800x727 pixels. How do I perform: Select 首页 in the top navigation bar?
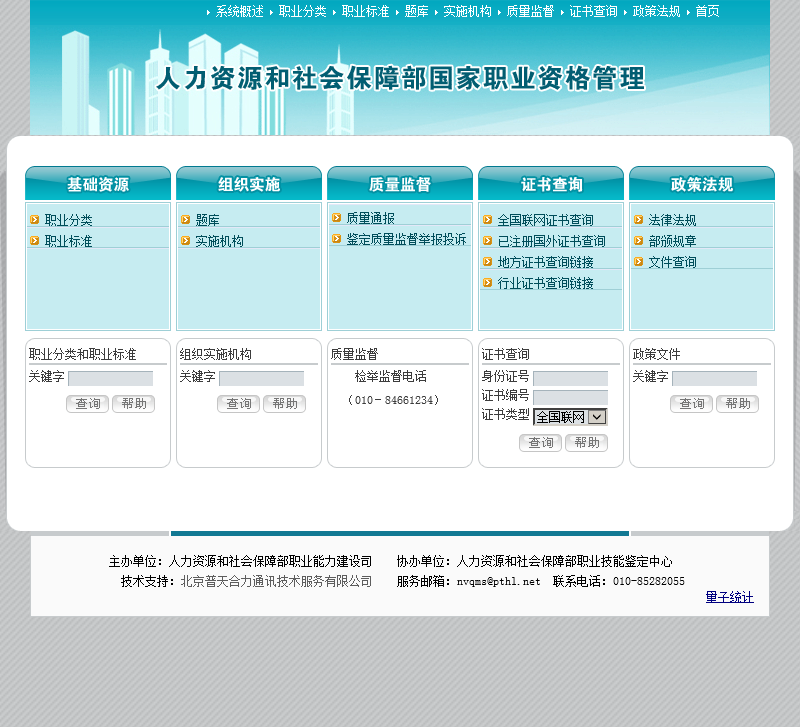[x=707, y=11]
